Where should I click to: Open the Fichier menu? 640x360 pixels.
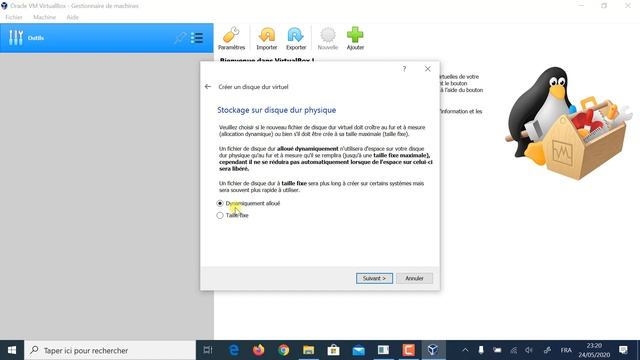pyautogui.click(x=14, y=17)
